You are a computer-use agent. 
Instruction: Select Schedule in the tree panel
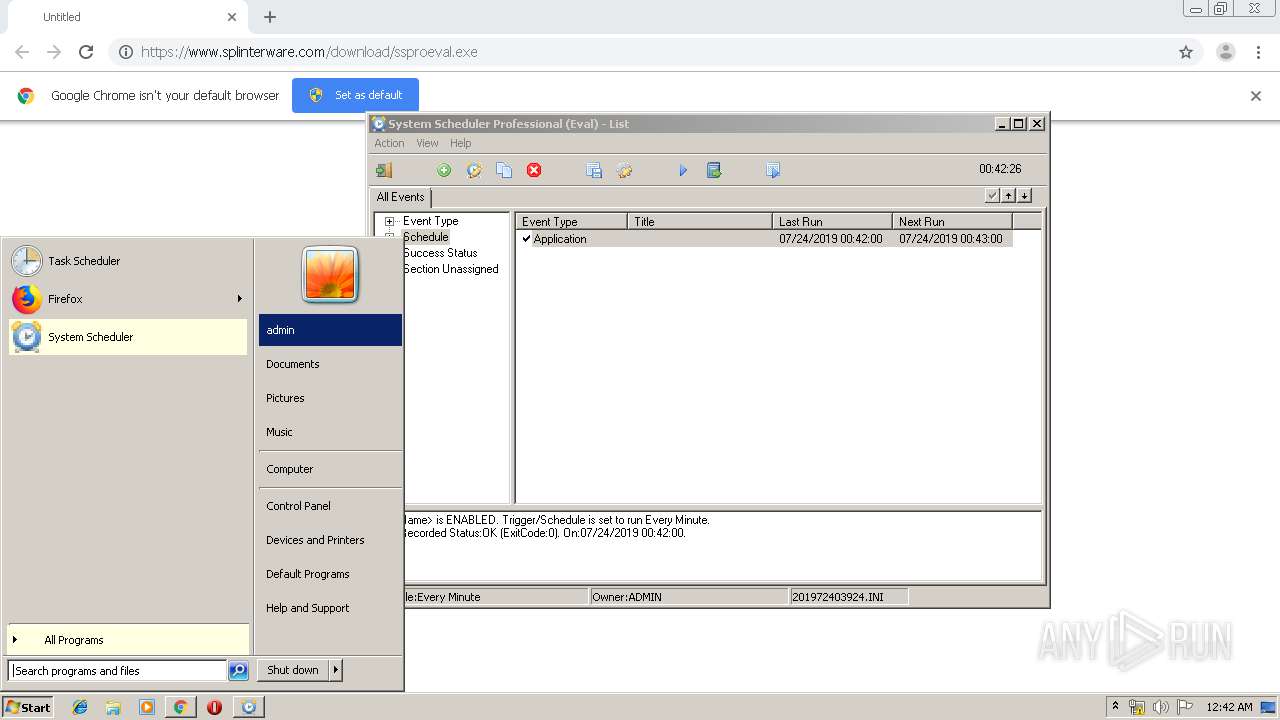425,237
